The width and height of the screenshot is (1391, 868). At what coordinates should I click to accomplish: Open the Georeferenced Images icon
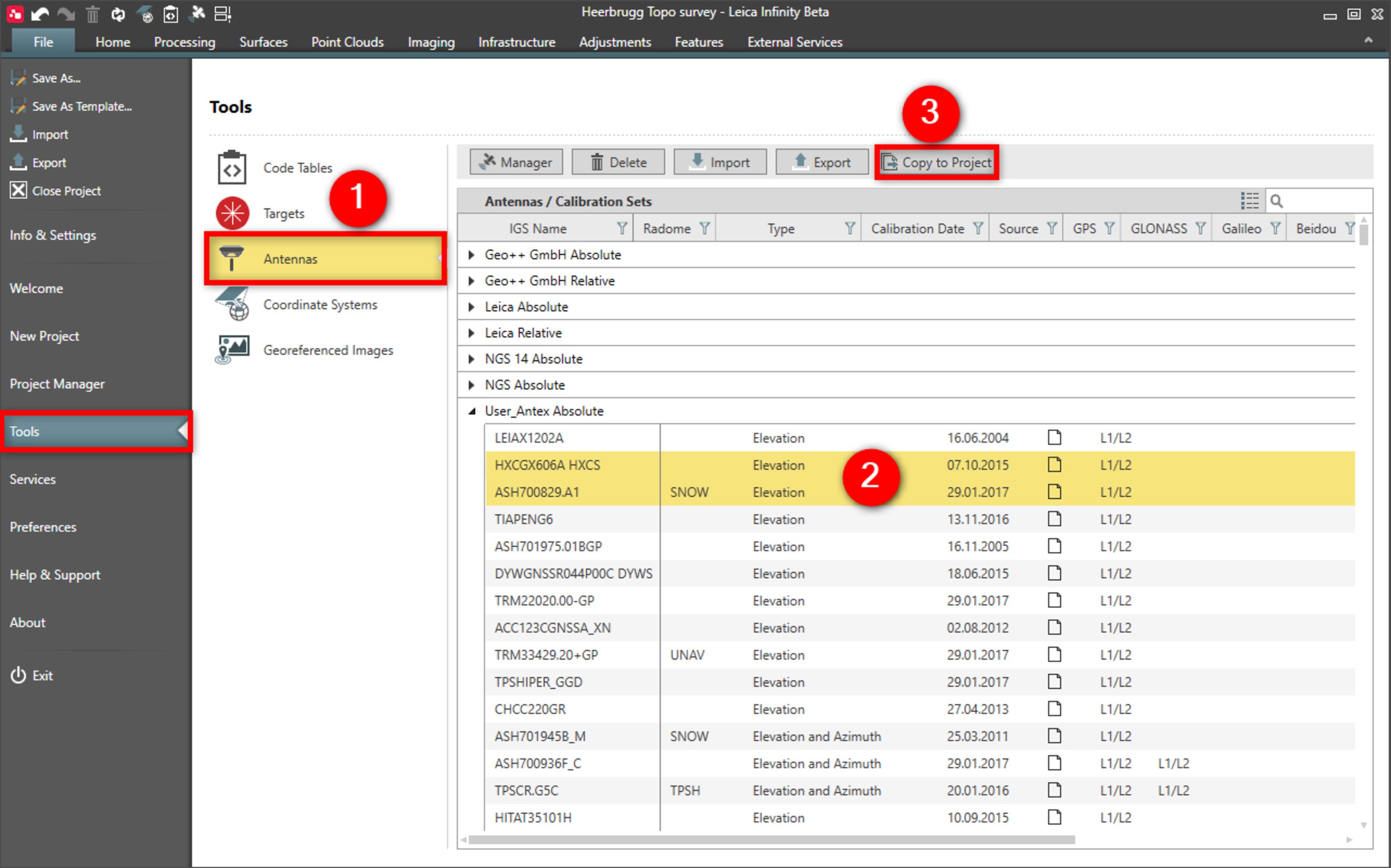pos(232,350)
